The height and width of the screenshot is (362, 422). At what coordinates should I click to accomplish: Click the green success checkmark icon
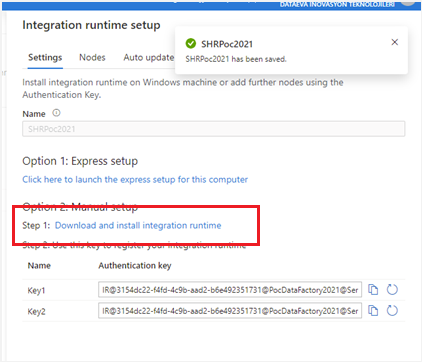[x=191, y=43]
